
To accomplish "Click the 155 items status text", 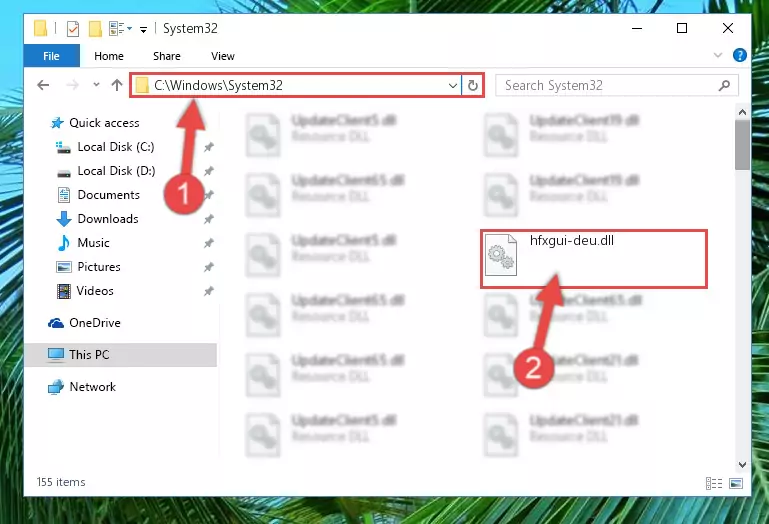I will click(x=61, y=482).
